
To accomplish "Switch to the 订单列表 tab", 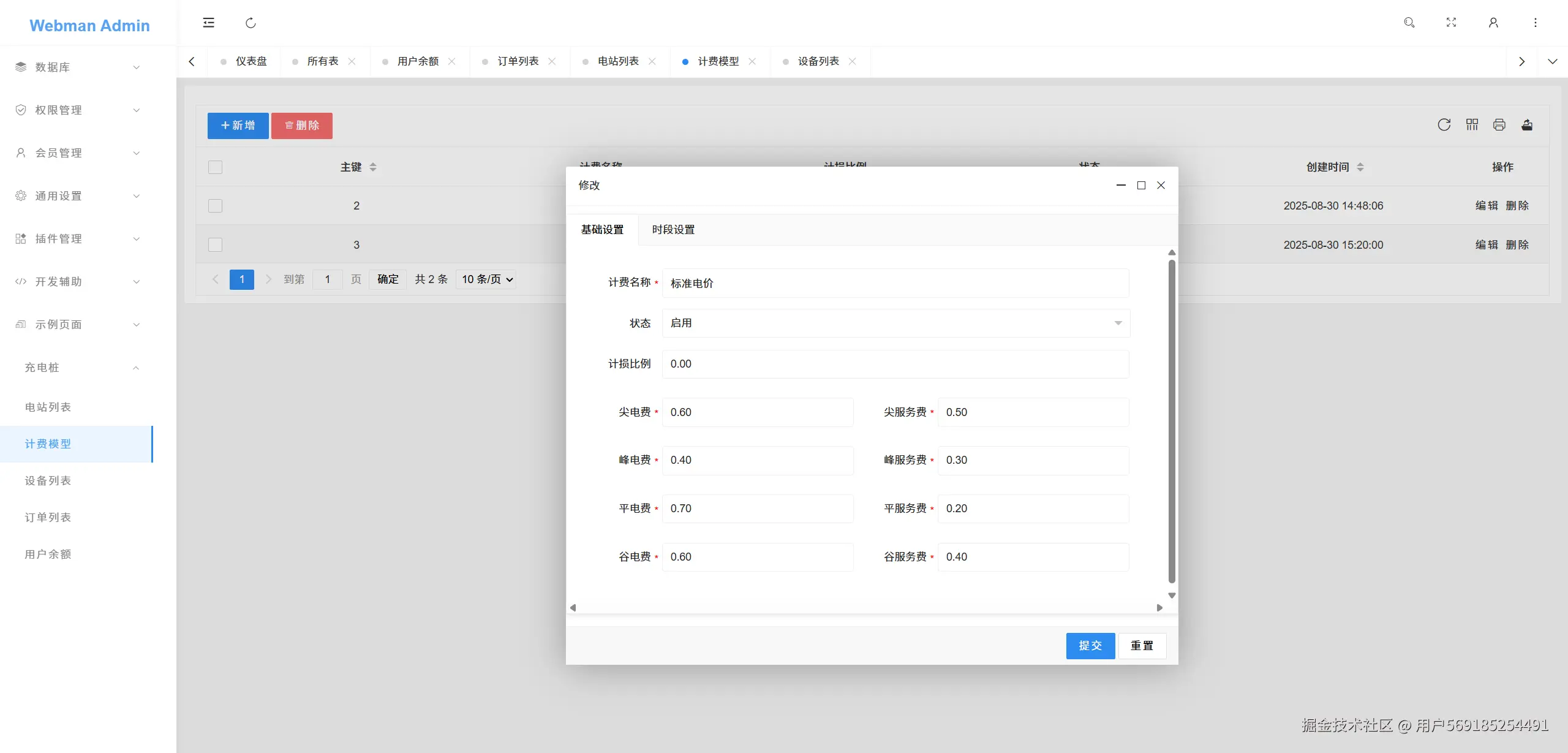I will click(x=518, y=61).
